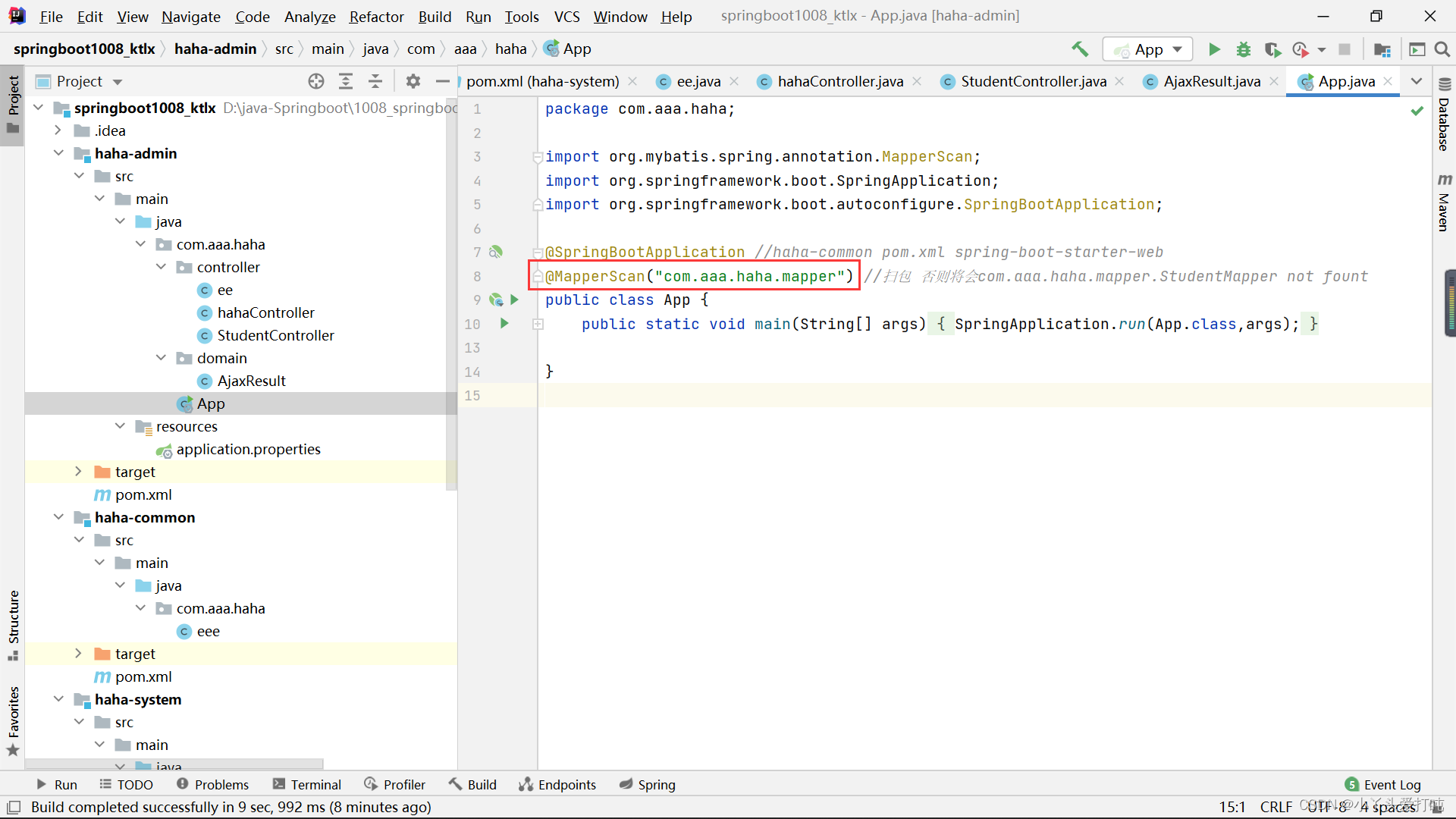Click the Select Opened File locate icon
Screen dimensions: 1456x819
pyautogui.click(x=316, y=81)
